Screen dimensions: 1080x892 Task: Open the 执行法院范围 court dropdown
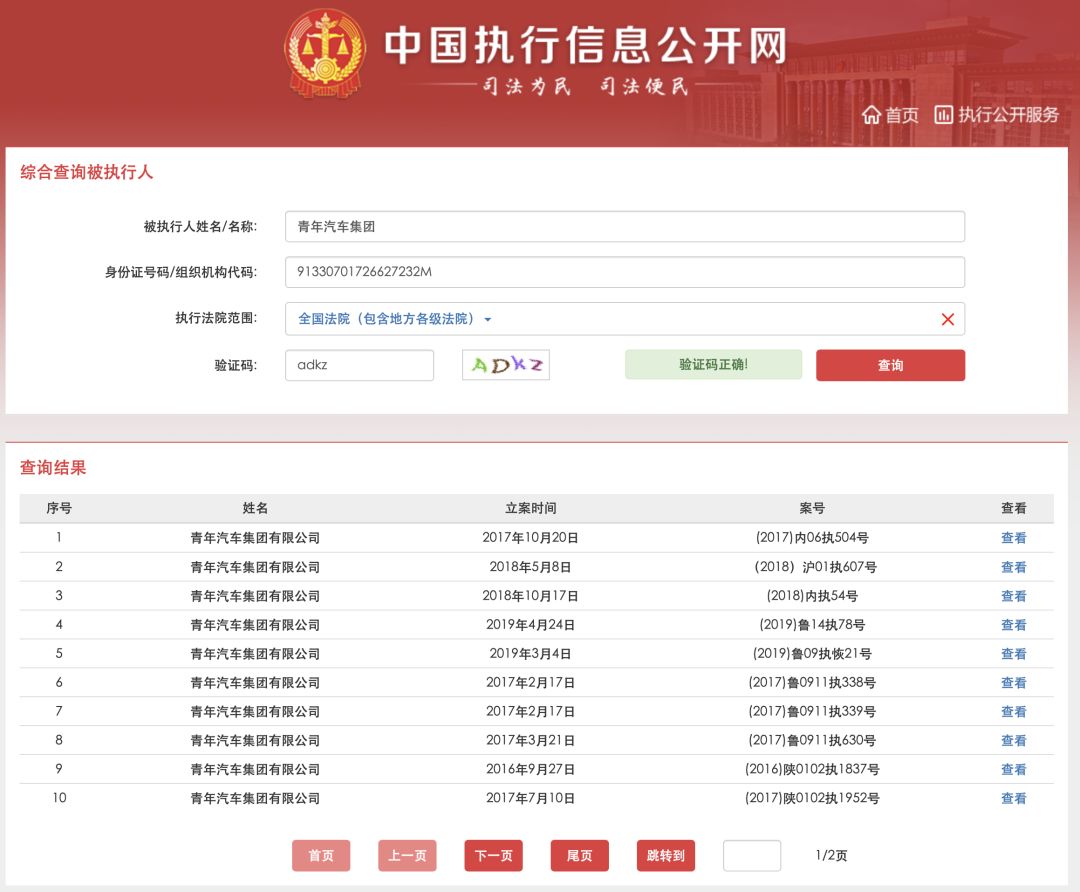[x=625, y=319]
